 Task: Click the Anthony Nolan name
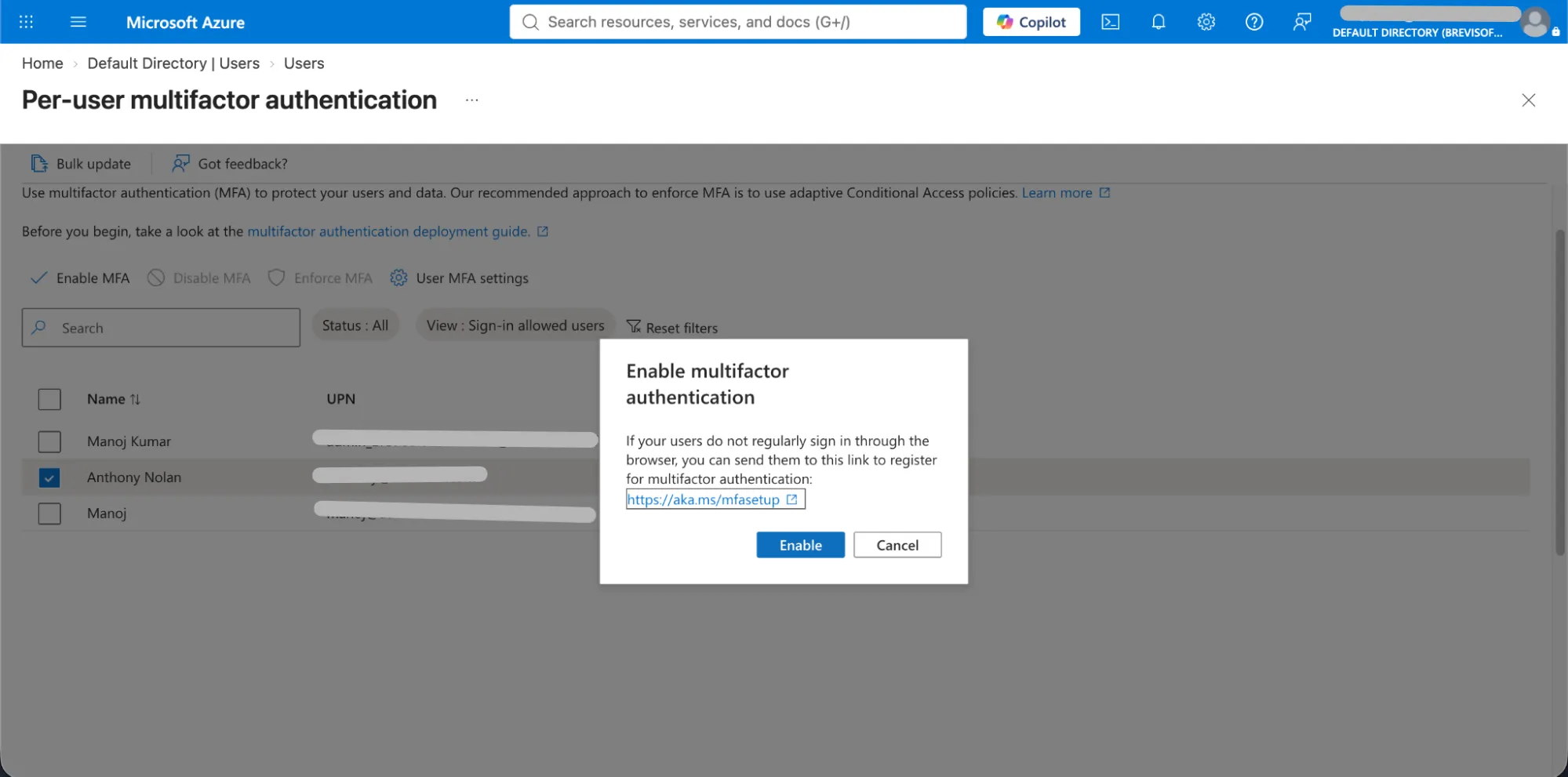point(134,477)
